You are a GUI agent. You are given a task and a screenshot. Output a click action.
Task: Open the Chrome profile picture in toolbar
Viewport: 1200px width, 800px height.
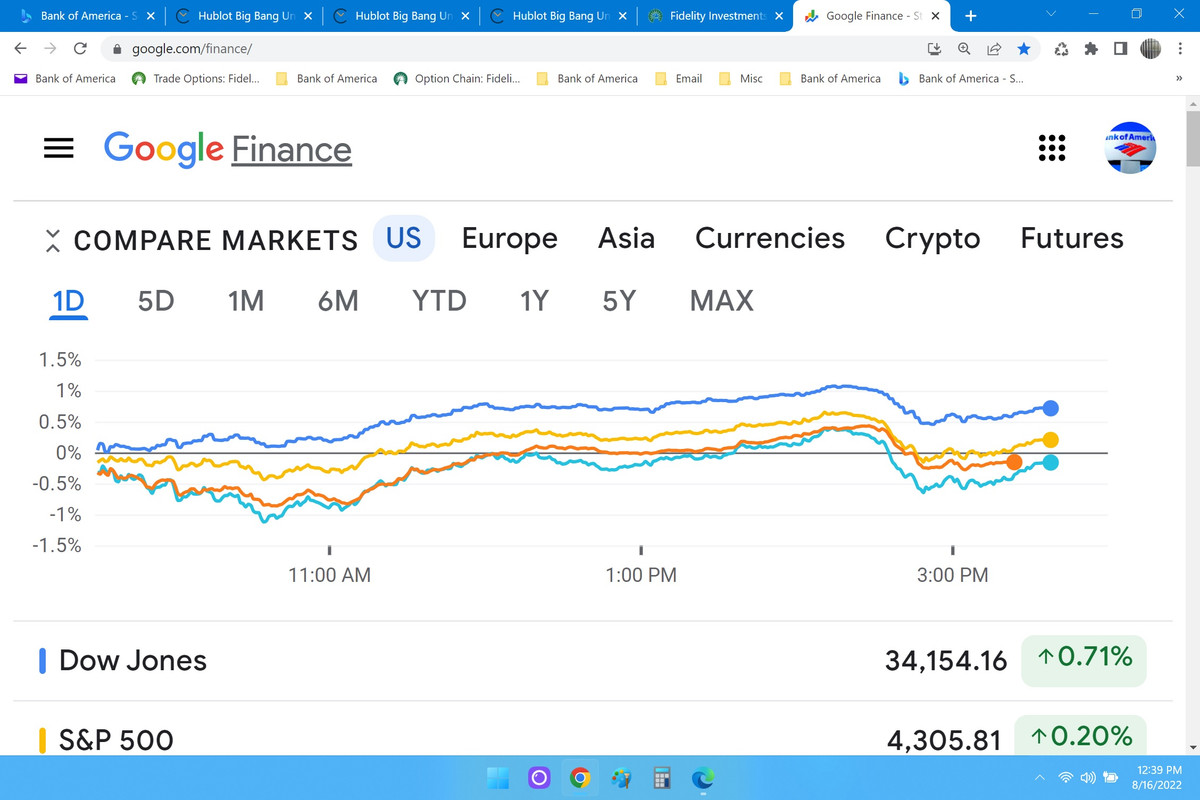tap(1150, 48)
